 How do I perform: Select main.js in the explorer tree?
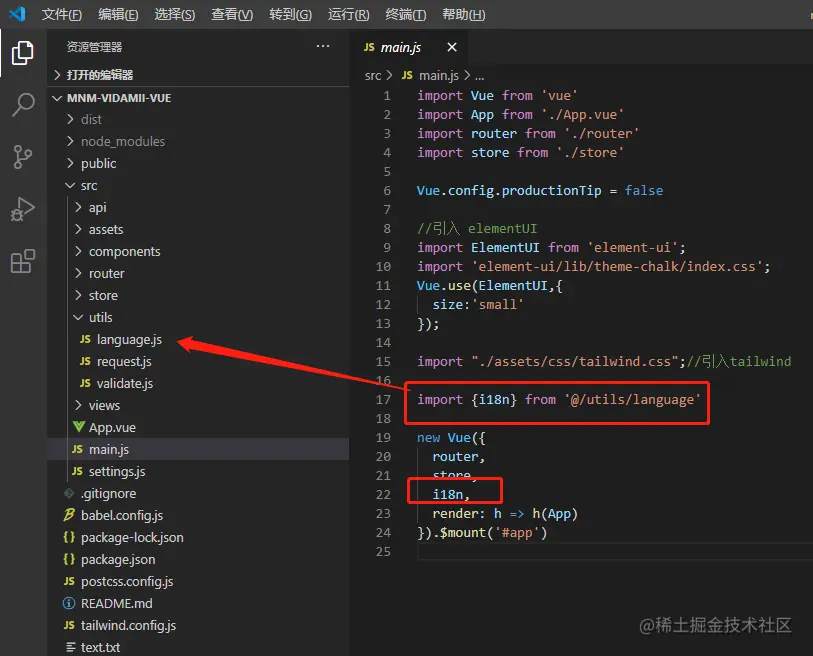tap(198, 449)
